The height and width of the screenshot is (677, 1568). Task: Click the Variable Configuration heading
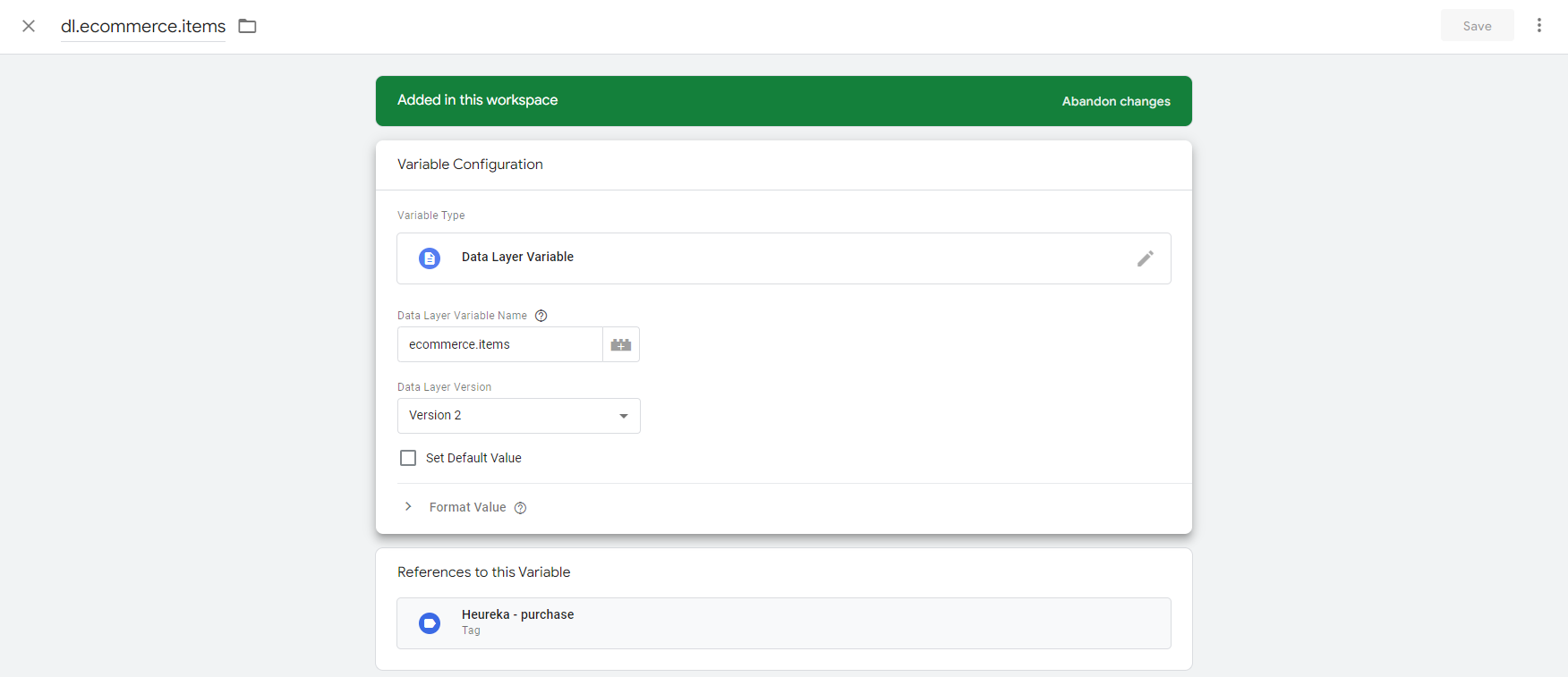pyautogui.click(x=470, y=165)
